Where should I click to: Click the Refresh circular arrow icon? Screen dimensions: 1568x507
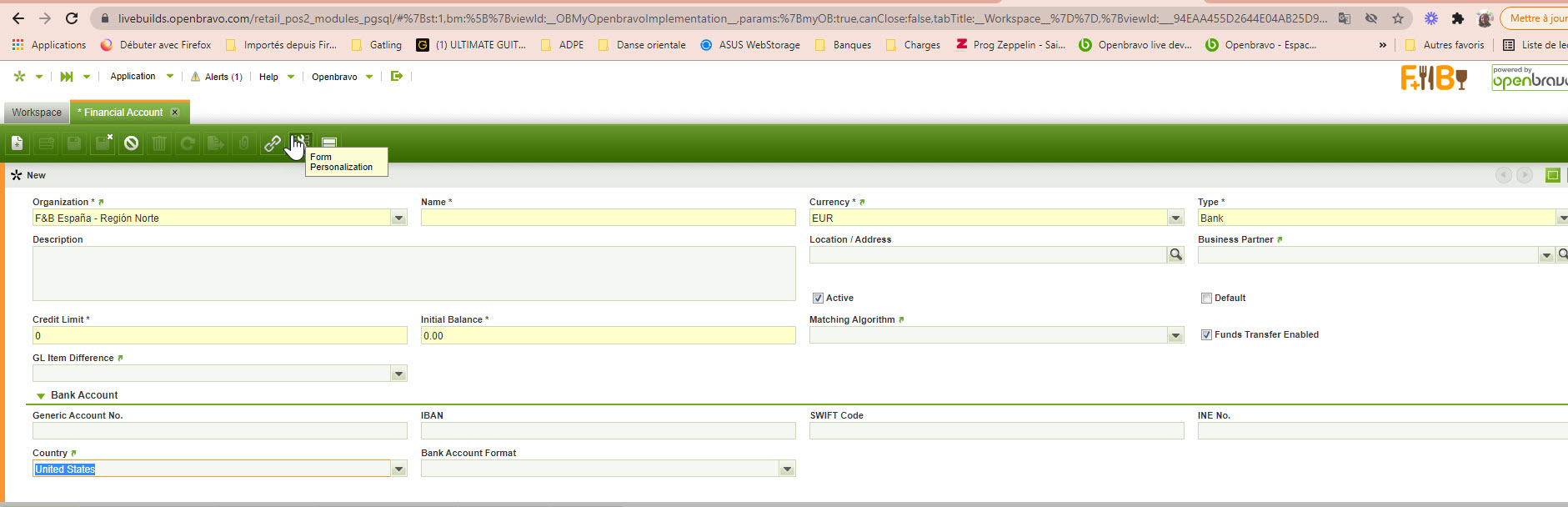[188, 143]
